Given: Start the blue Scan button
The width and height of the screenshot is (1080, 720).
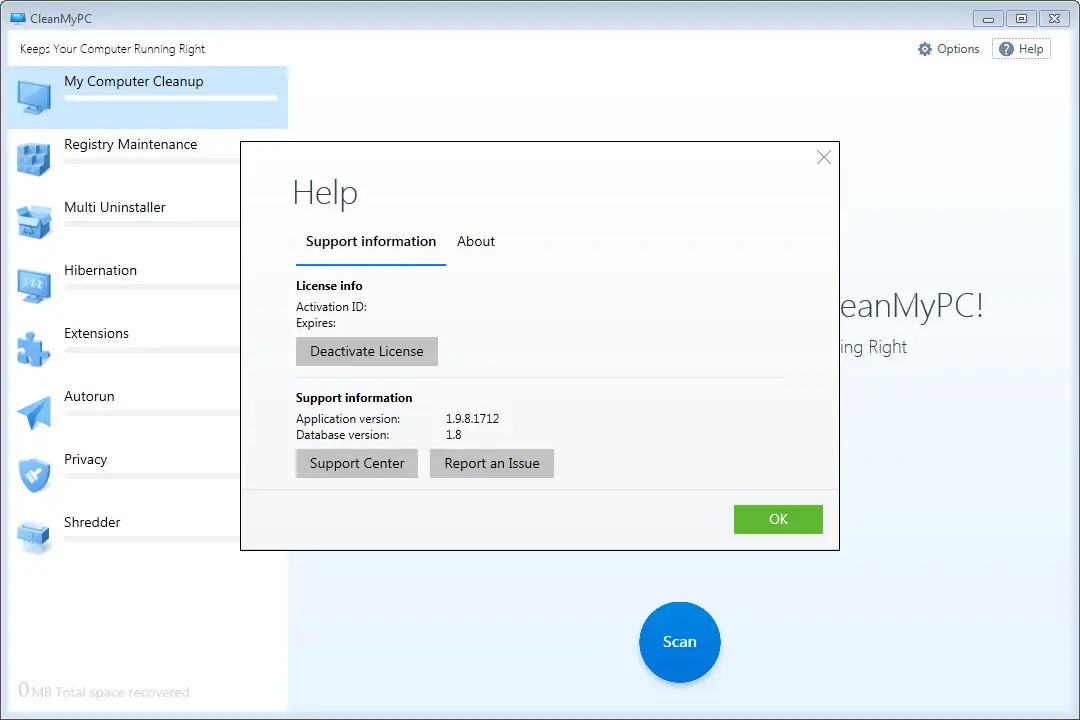Looking at the screenshot, I should pyautogui.click(x=680, y=642).
